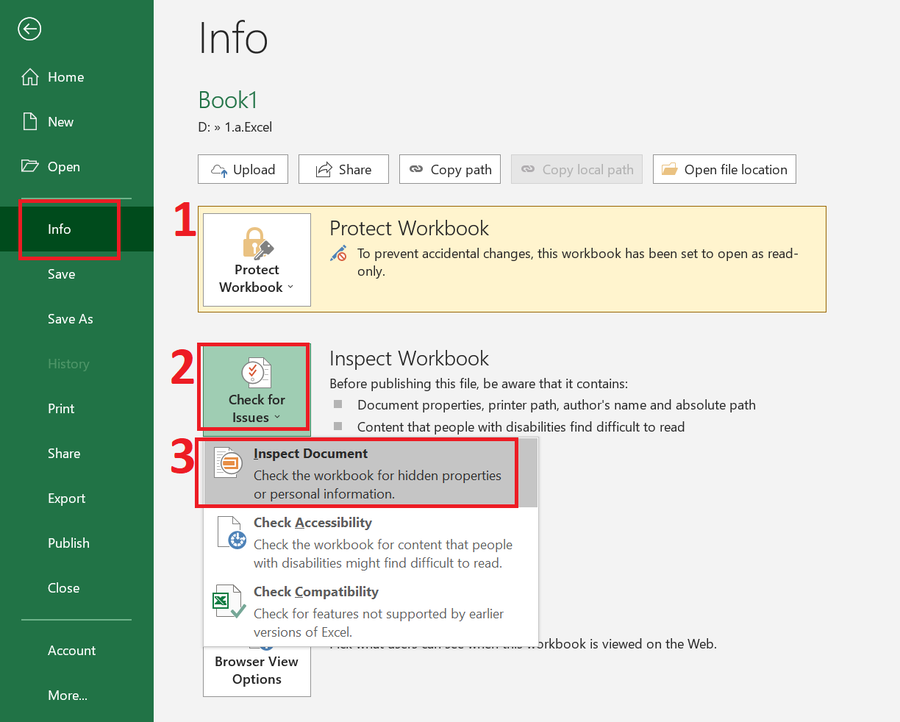Click the Share button under Book1
Screen dimensions: 900x722
[343, 169]
